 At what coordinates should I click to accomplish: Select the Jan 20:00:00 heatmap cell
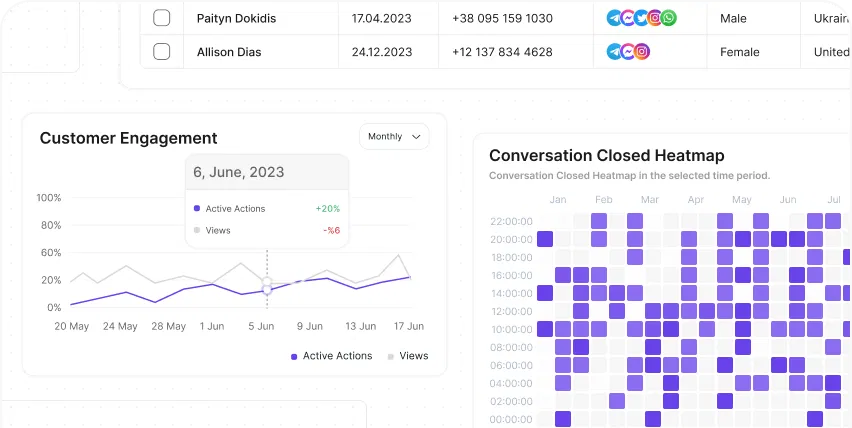click(x=545, y=239)
